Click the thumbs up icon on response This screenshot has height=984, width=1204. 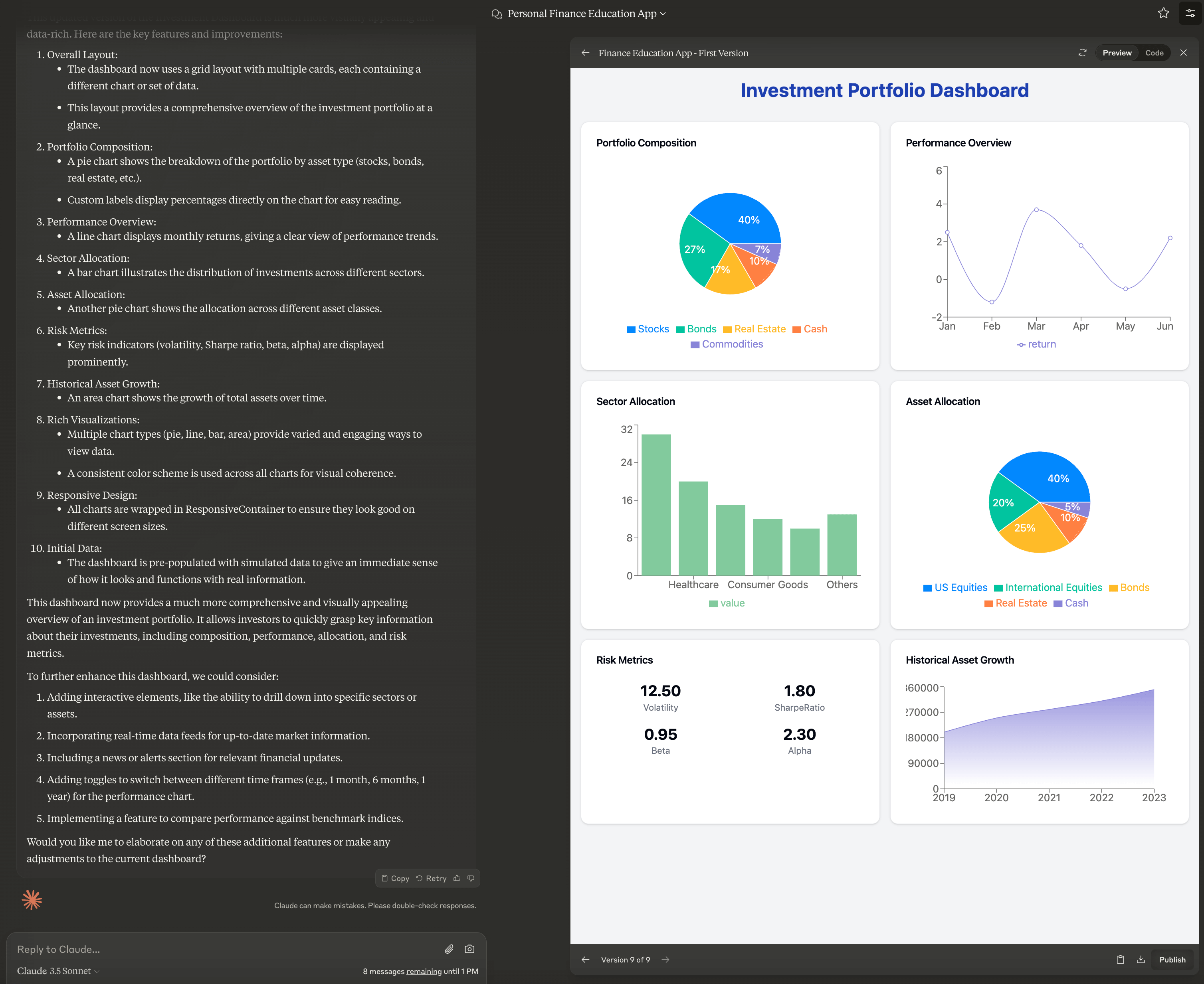(x=457, y=878)
